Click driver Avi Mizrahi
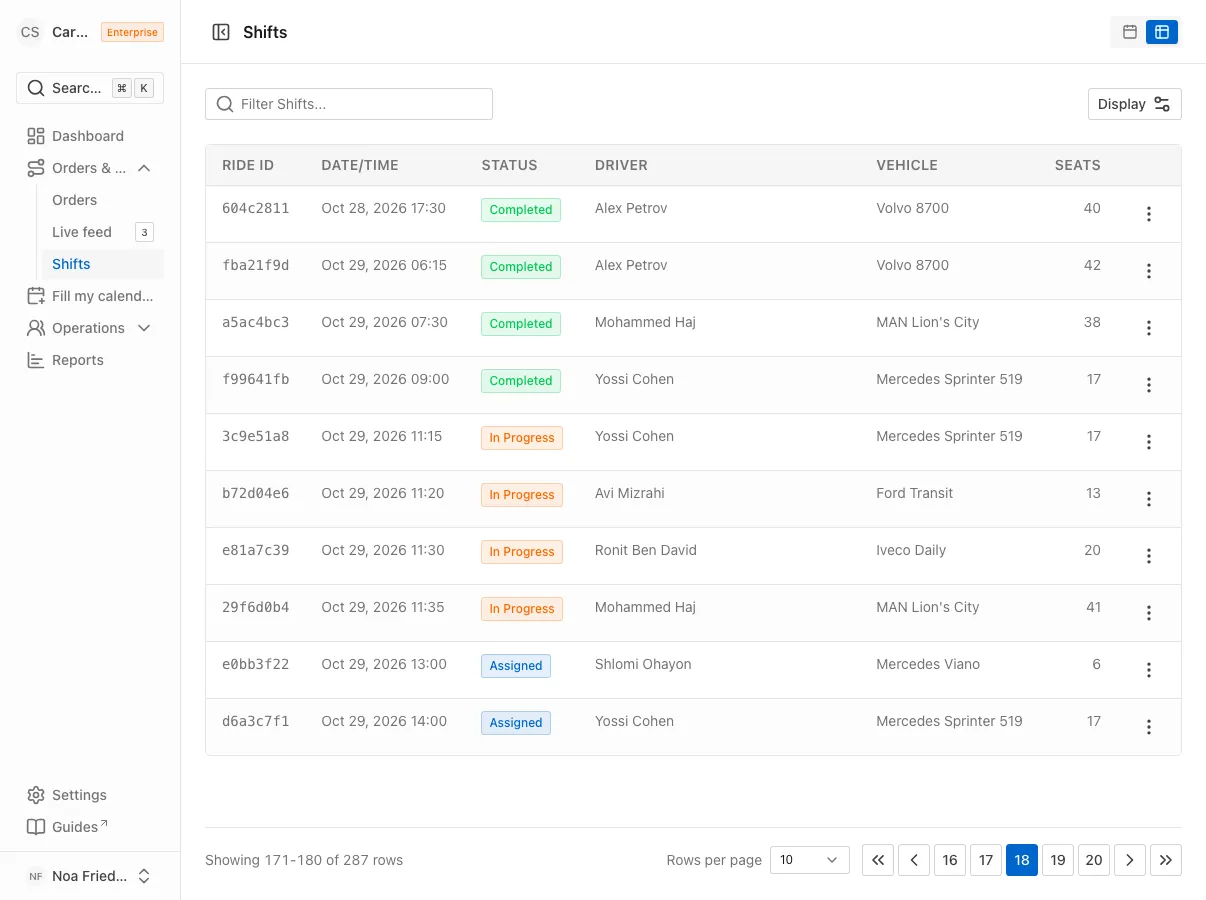This screenshot has height=900, width=1206. (630, 493)
